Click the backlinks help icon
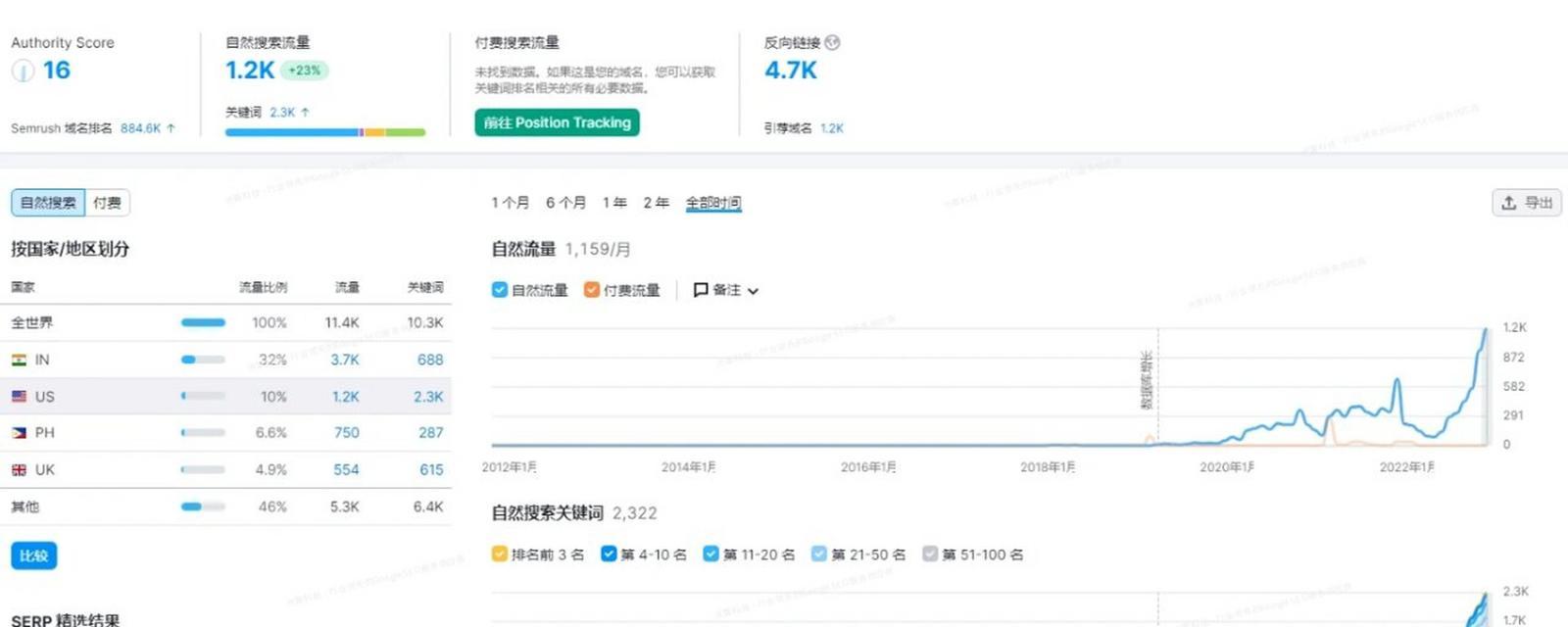Screen dimensions: 1568x627 pos(832,42)
